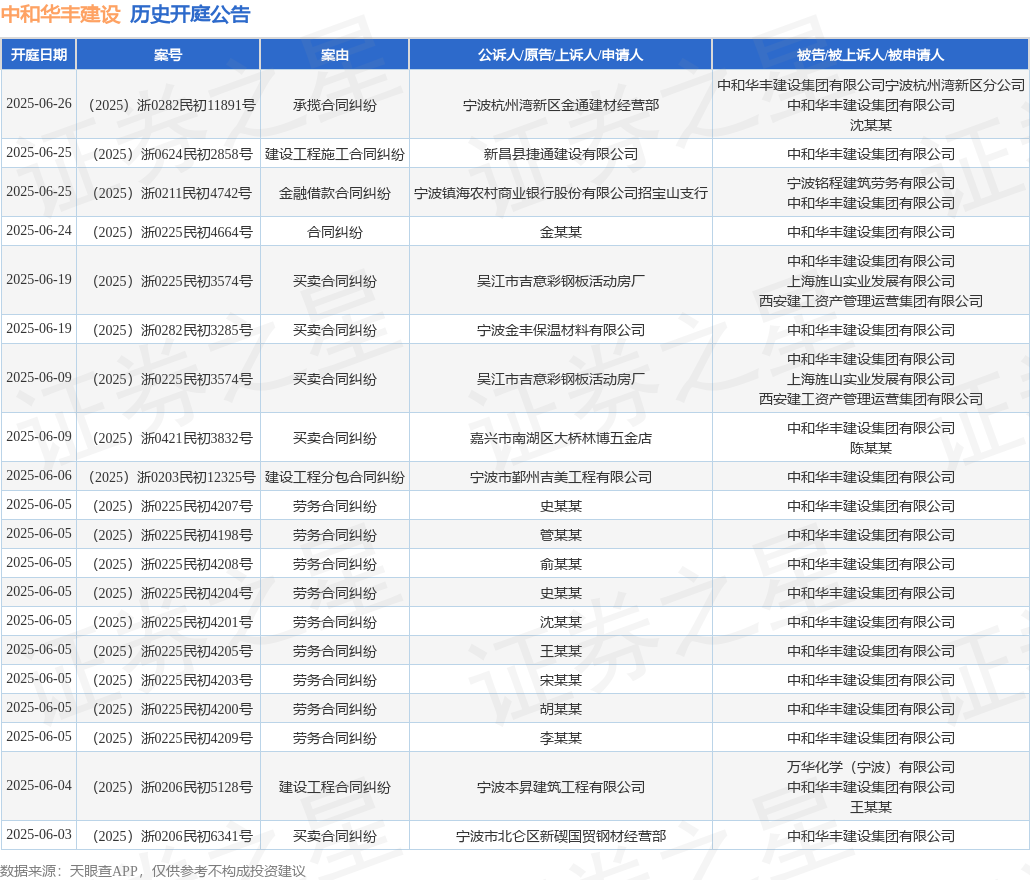This screenshot has height=880, width=1030.
Task: Click case number 浙0206民初6341号
Action: coord(173,836)
